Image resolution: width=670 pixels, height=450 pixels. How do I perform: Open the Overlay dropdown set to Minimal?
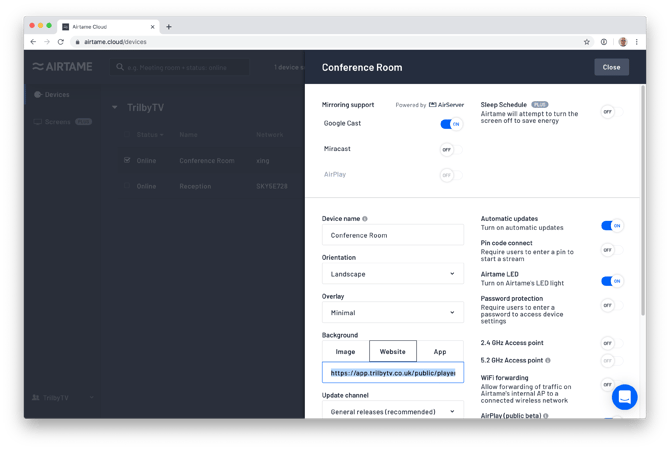[392, 312]
